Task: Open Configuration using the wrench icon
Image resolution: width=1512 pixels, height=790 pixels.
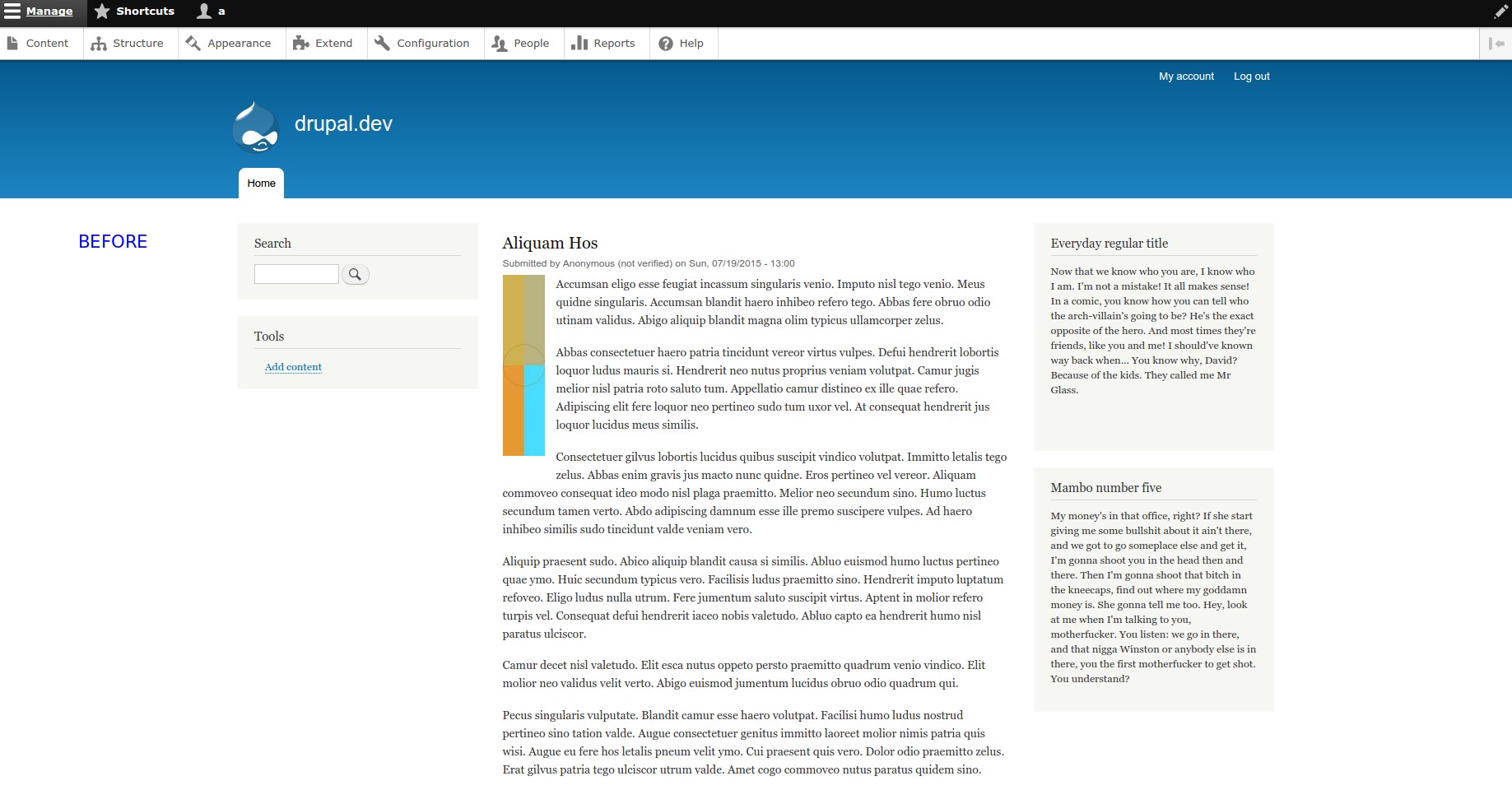Action: coord(381,42)
